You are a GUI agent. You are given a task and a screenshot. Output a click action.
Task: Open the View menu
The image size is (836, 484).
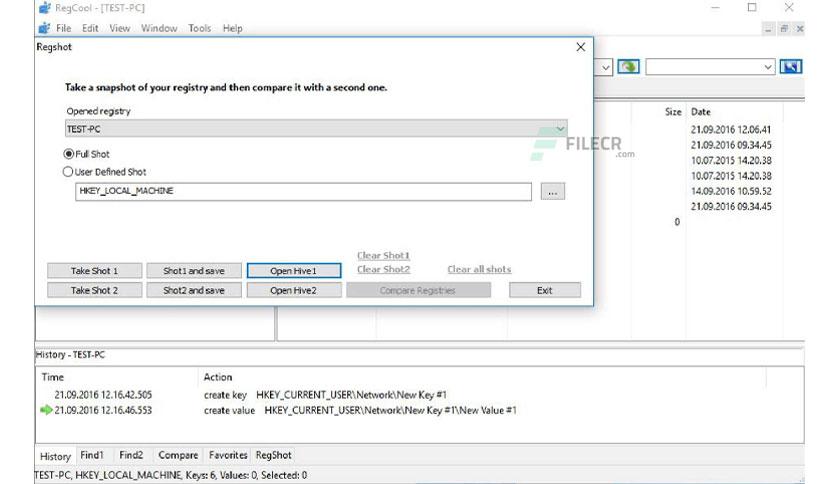click(x=119, y=28)
